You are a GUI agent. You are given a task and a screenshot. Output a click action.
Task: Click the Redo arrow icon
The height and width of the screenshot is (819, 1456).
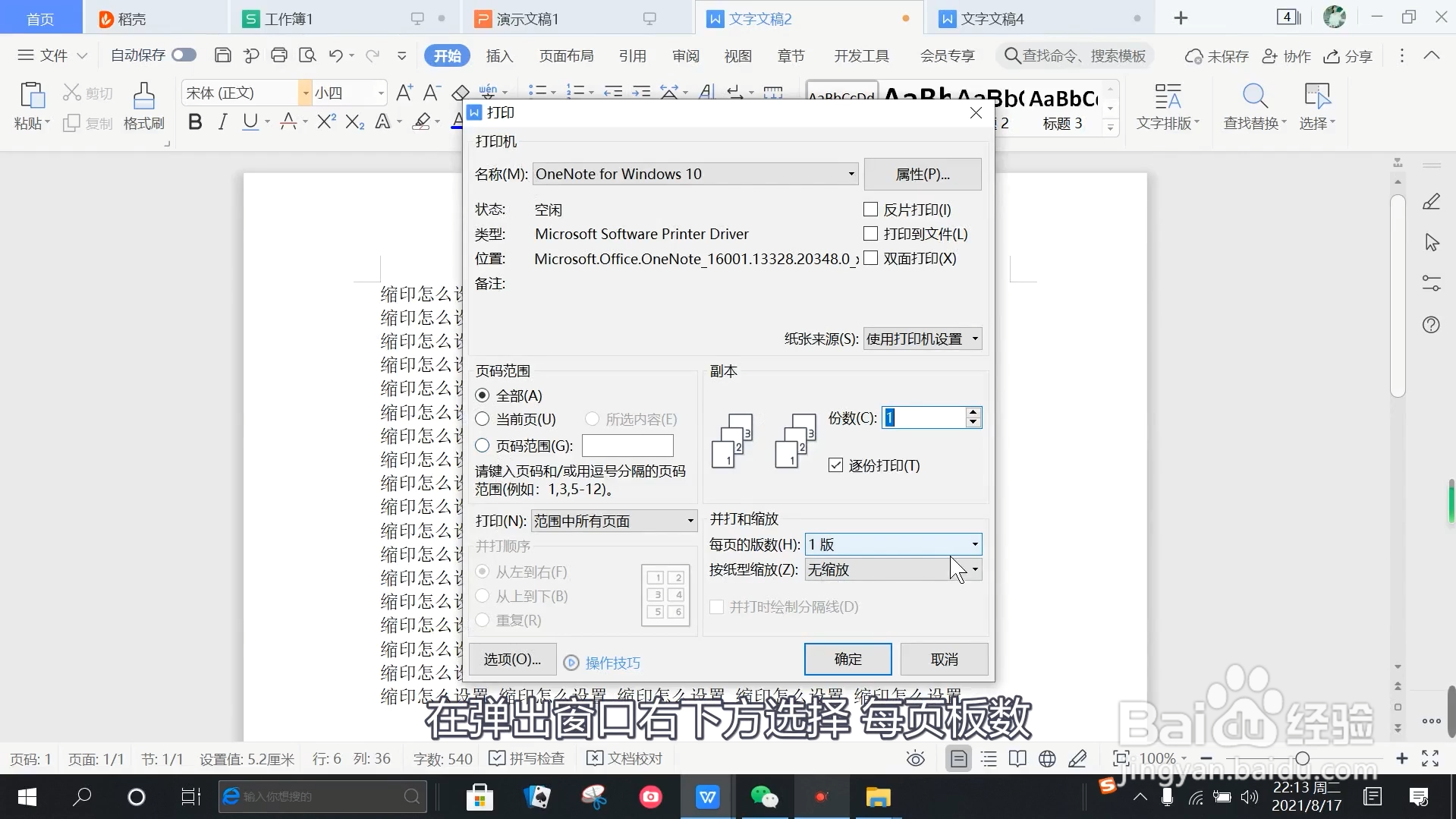pyautogui.click(x=373, y=55)
